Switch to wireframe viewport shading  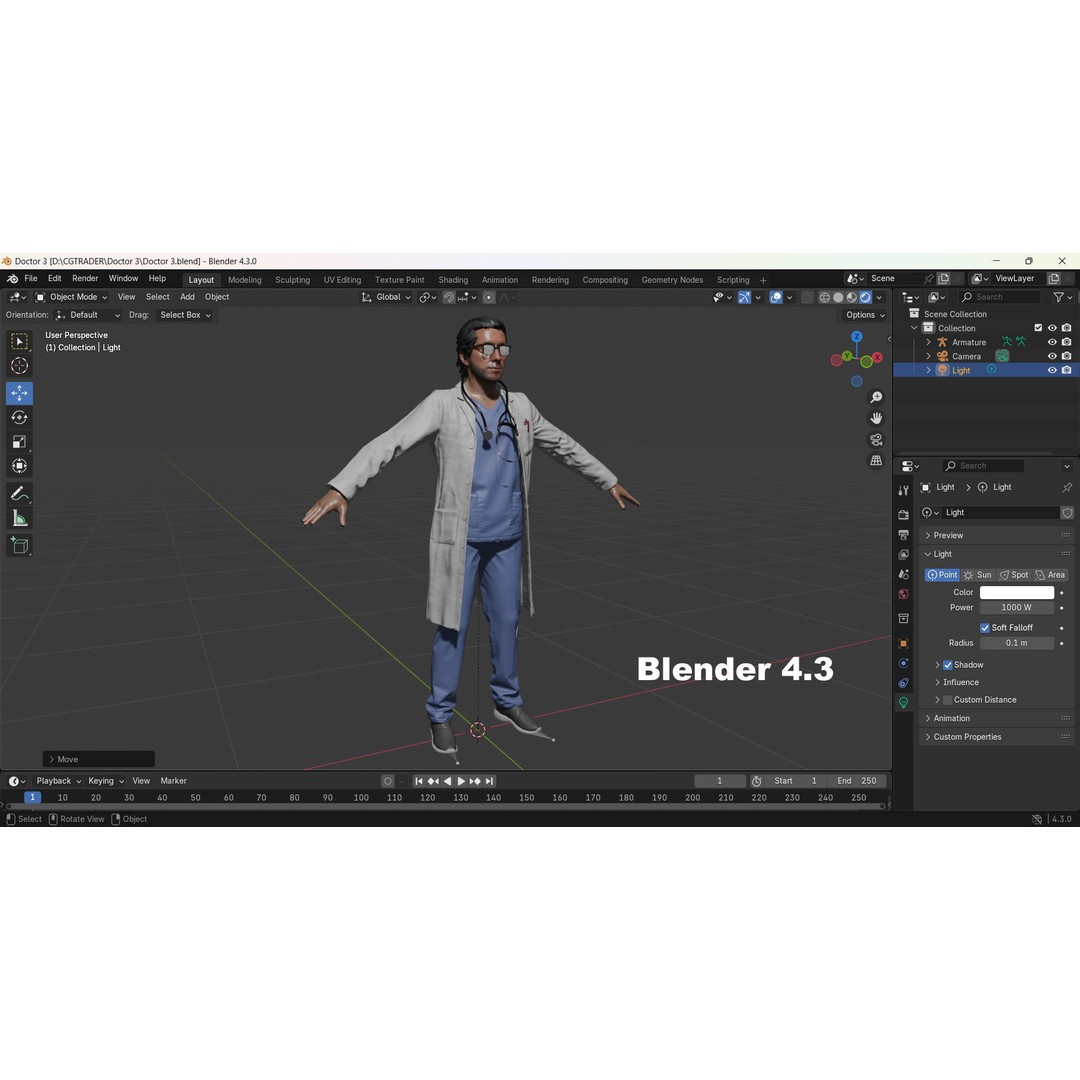(824, 298)
